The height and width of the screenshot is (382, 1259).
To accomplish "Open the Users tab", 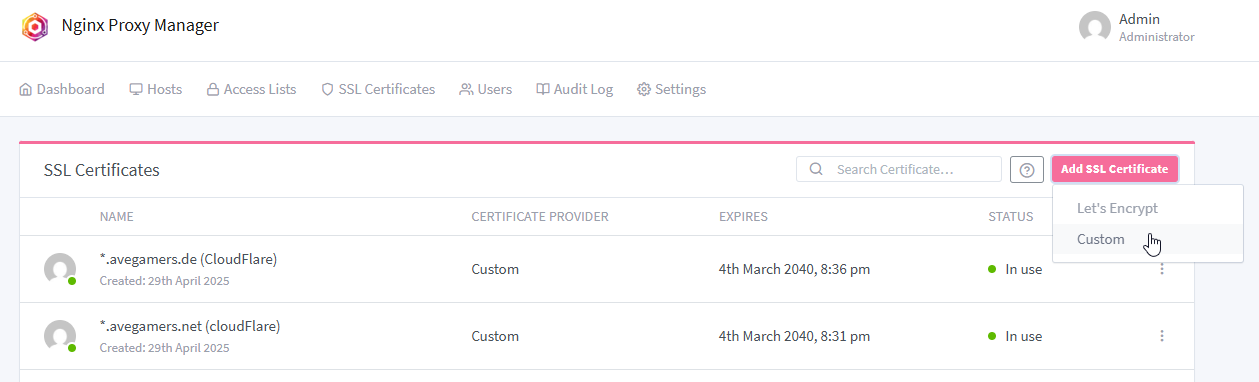I will 485,89.
